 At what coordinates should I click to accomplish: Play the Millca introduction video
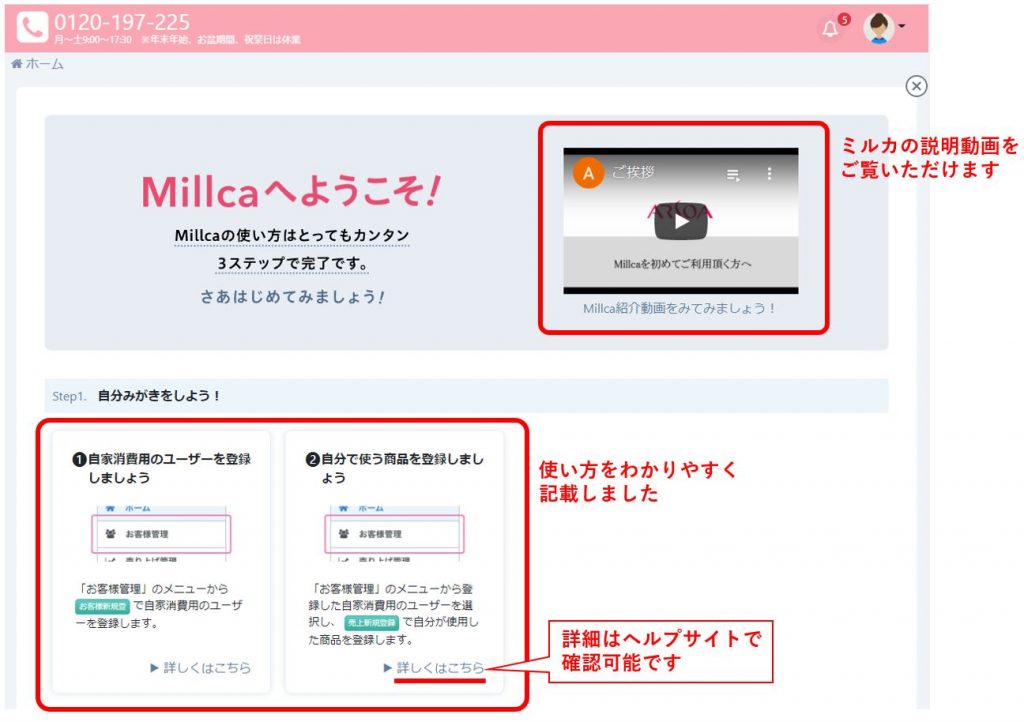click(x=680, y=221)
